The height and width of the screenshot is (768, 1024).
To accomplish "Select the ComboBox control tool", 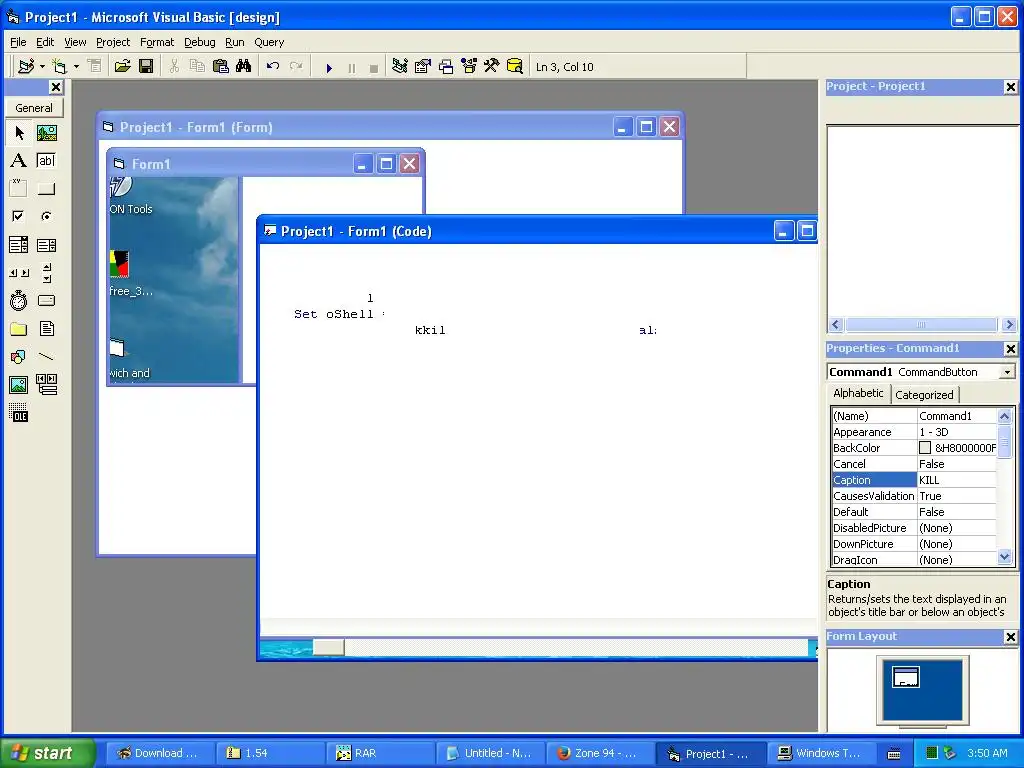I will (19, 245).
